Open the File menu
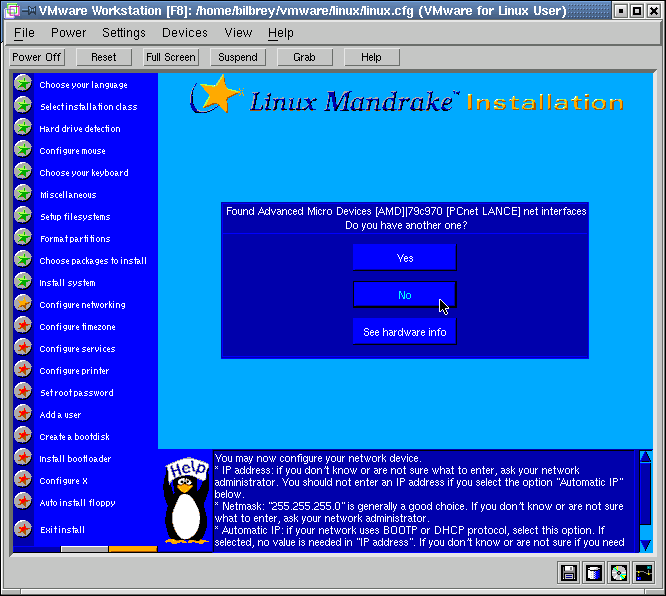666x596 pixels. (24, 33)
